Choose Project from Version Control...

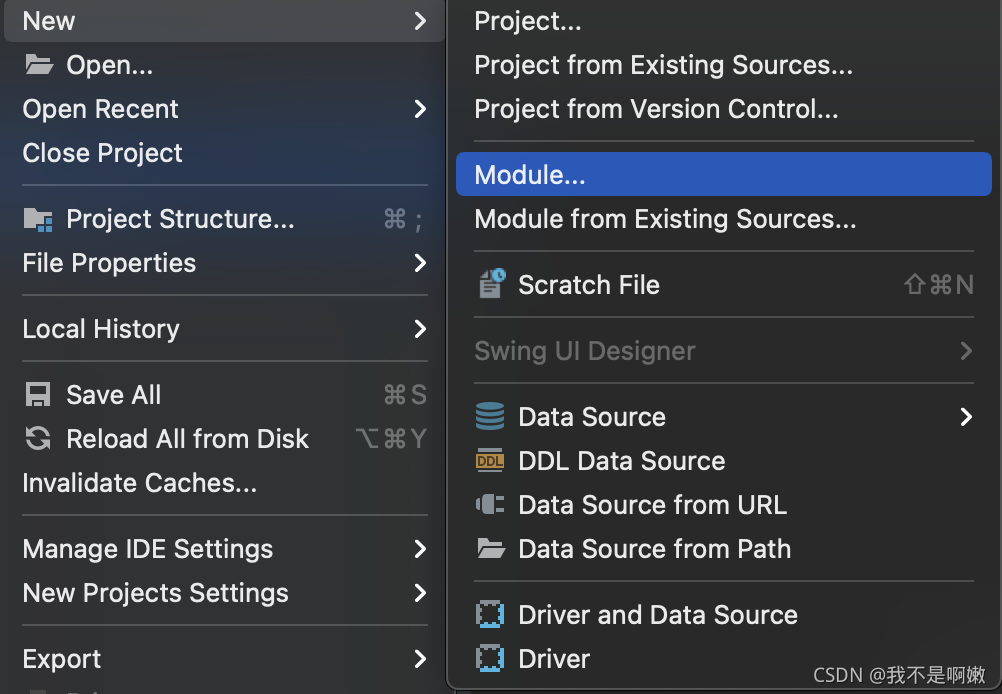(x=656, y=109)
